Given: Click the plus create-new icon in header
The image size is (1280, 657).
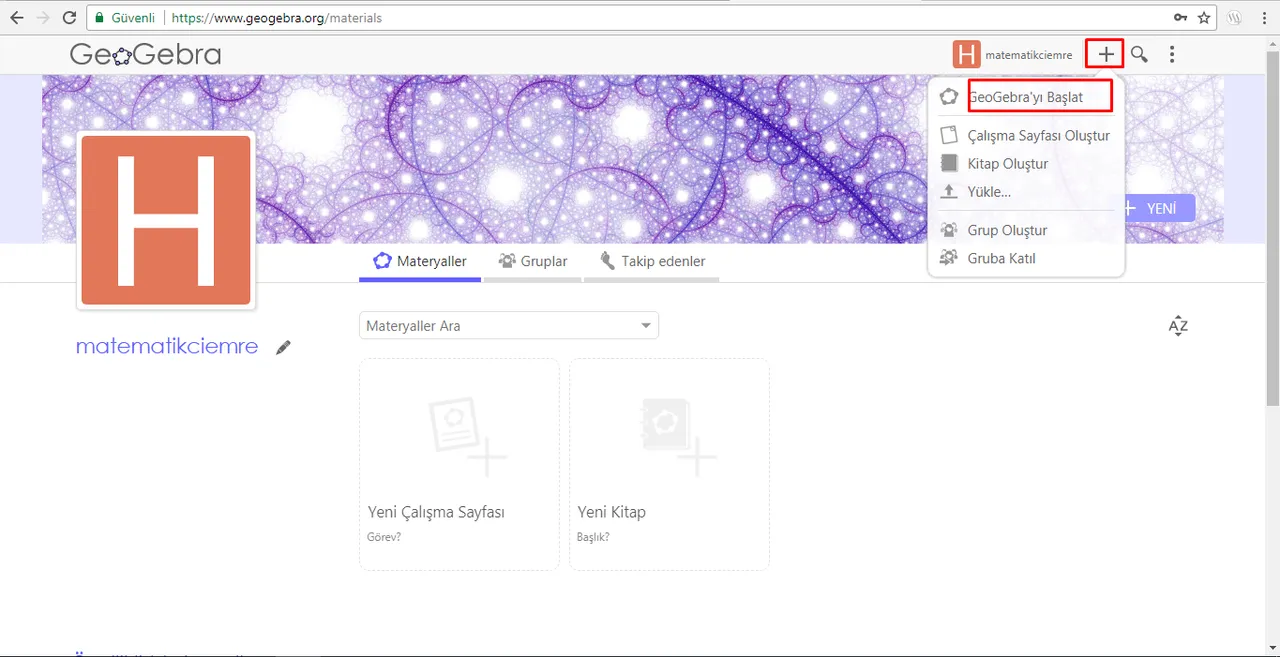Looking at the screenshot, I should point(1106,55).
